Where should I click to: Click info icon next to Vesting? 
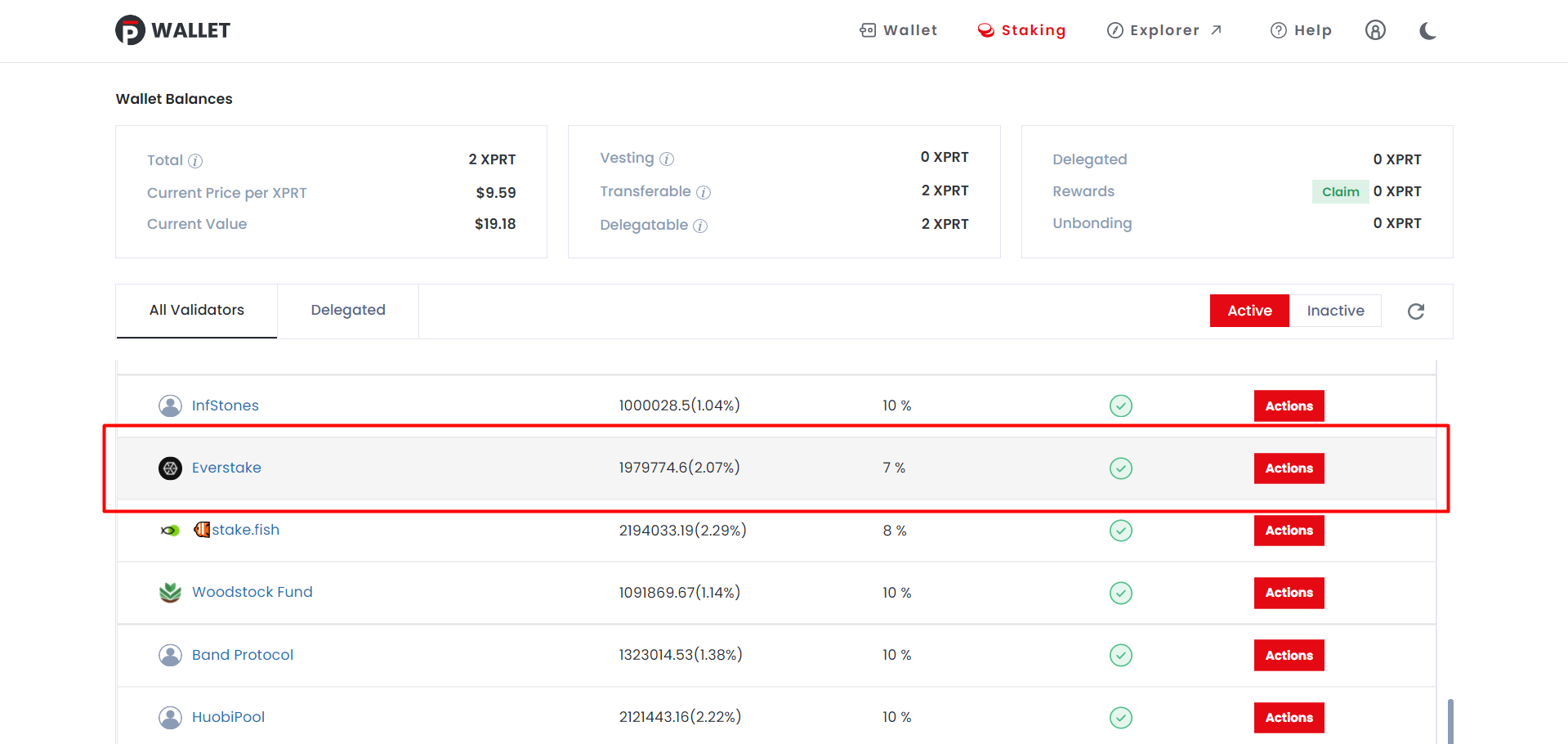coord(667,159)
